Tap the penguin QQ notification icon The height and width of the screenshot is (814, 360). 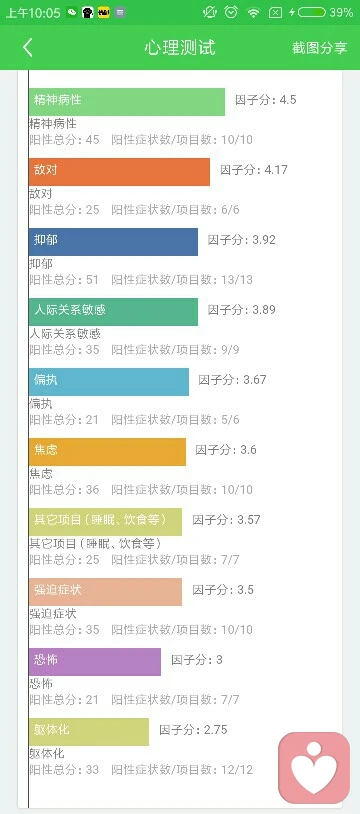click(88, 13)
